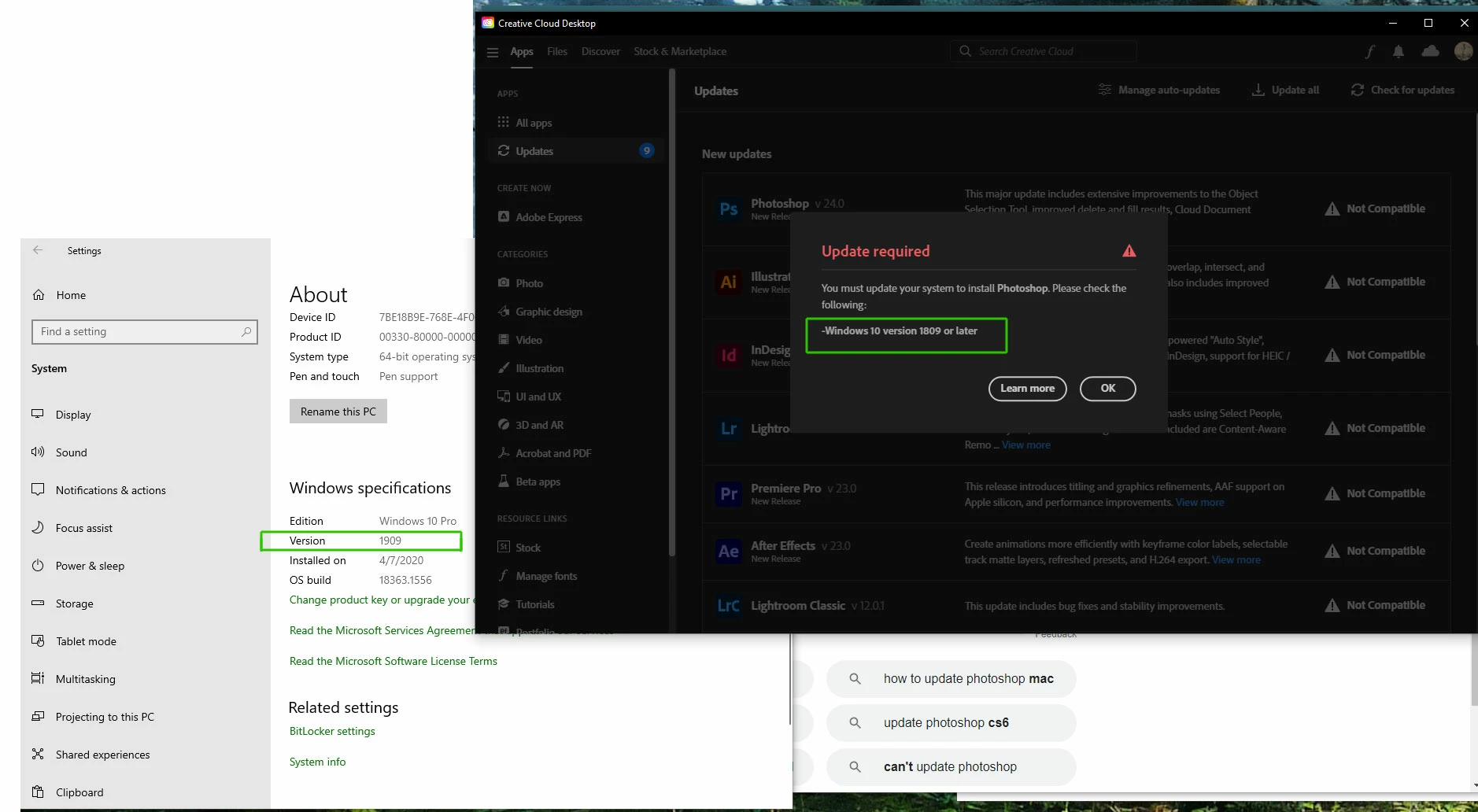1478x812 pixels.
Task: Open Focus assist settings
Action: tap(146, 528)
